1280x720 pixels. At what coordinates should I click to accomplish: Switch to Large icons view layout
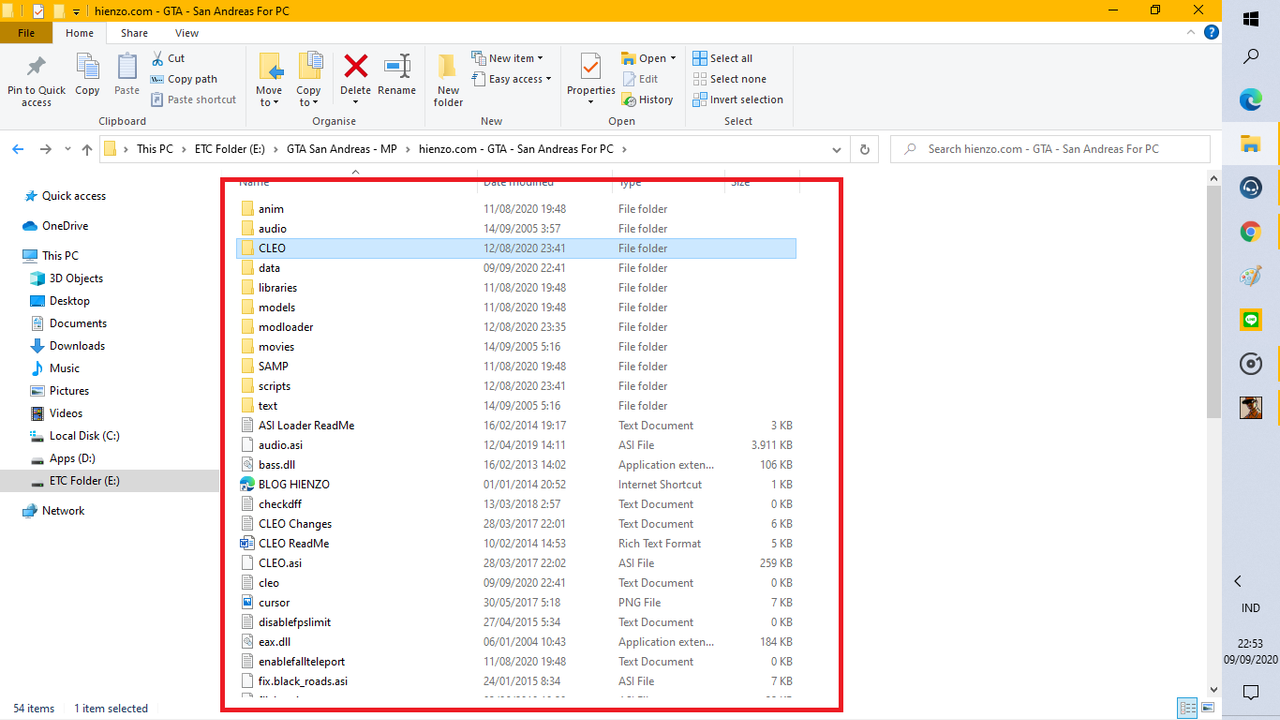pyautogui.click(x=1206, y=708)
